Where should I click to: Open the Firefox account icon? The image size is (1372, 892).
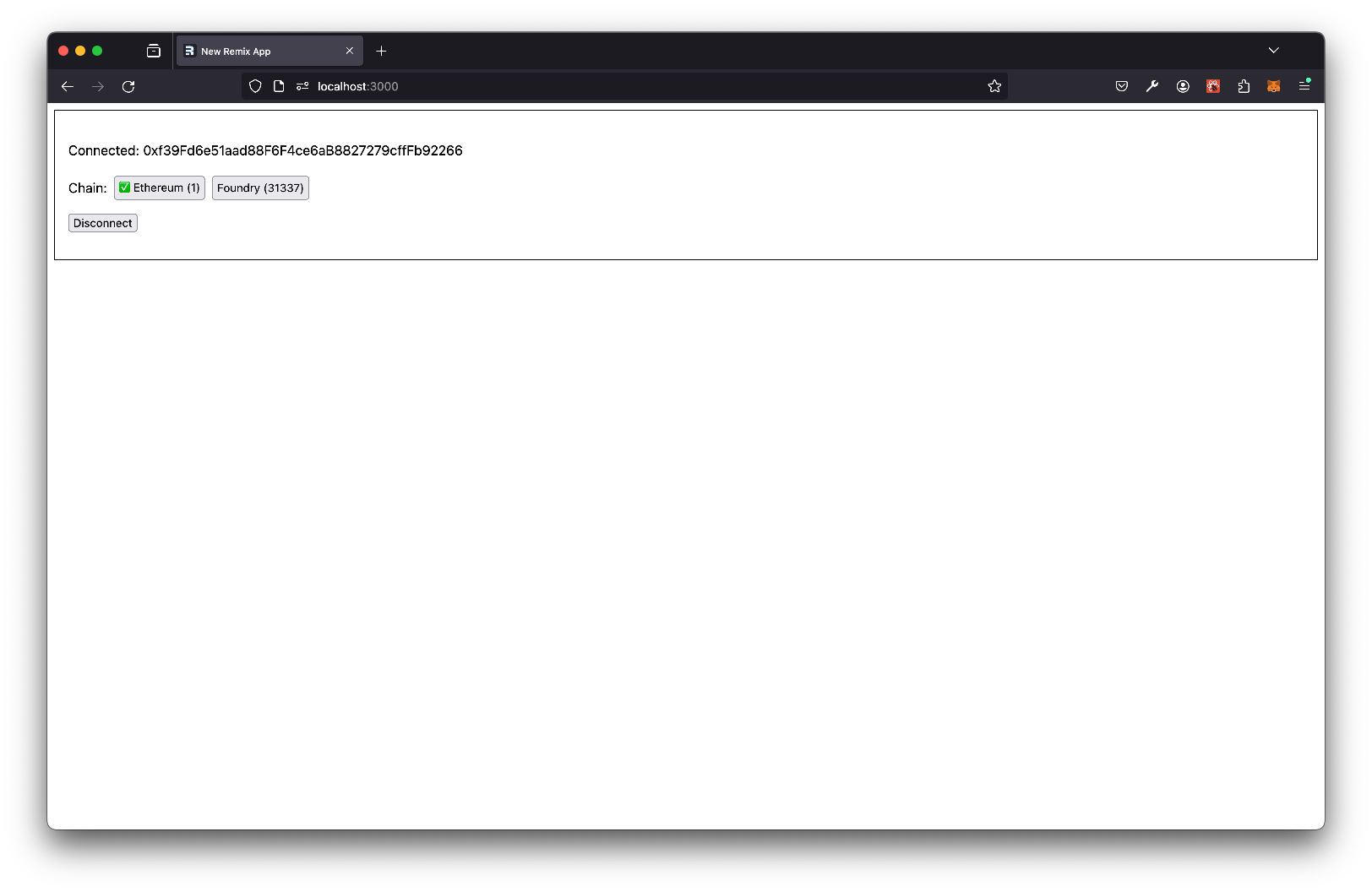[1183, 86]
